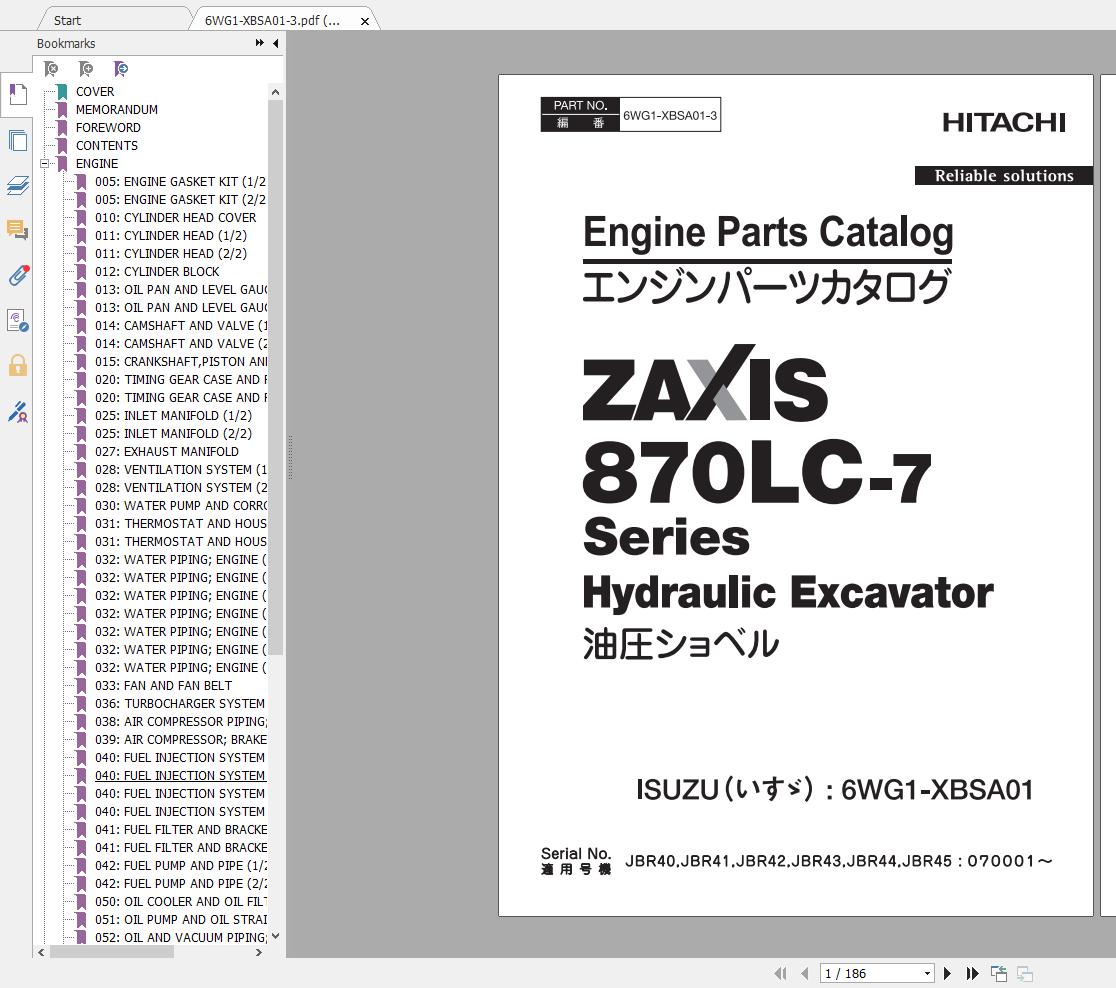Click the bookmarks scroll down arrow
Viewport: 1116px width, 988px height.
tap(275, 937)
